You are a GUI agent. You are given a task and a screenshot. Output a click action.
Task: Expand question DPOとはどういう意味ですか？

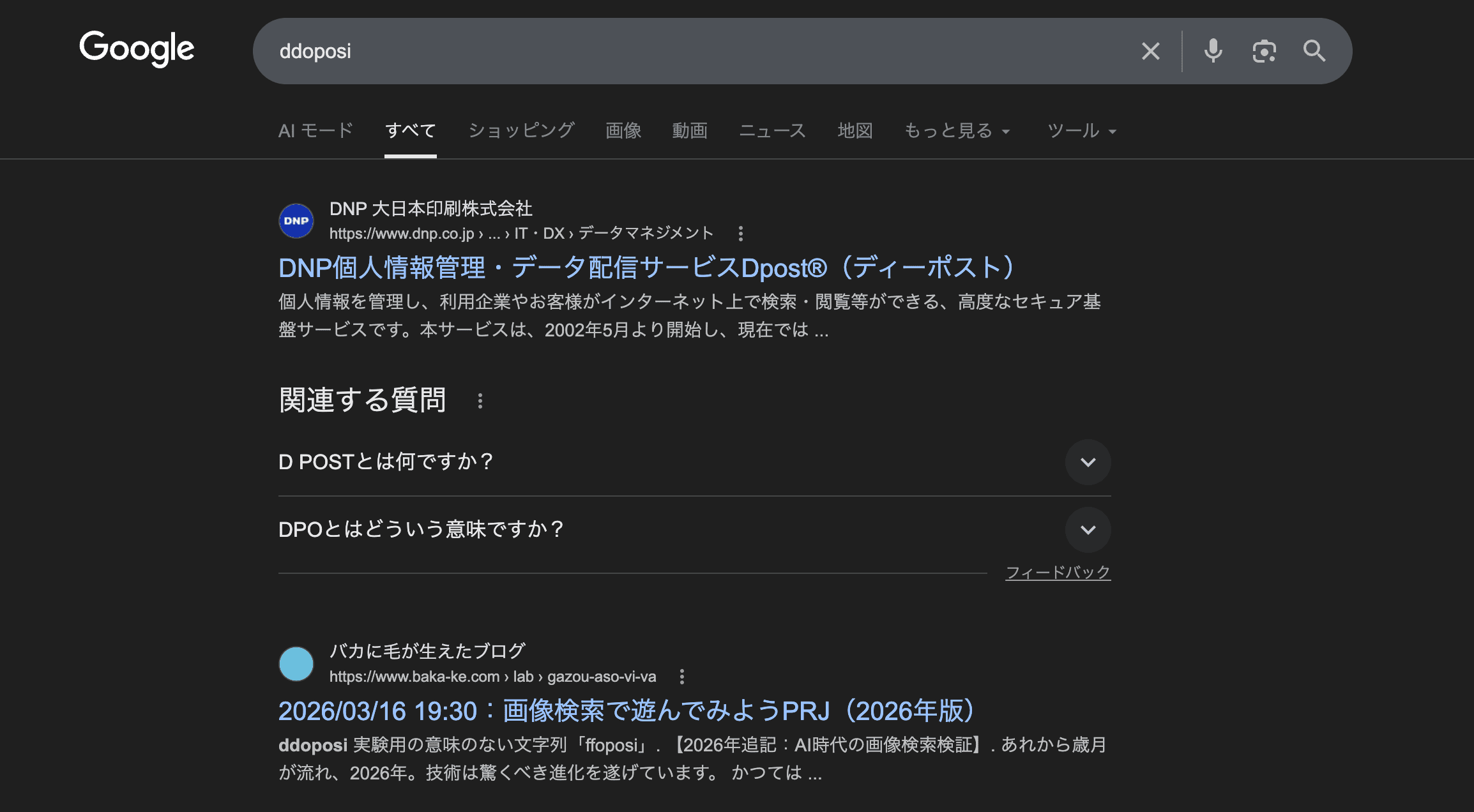[1088, 530]
